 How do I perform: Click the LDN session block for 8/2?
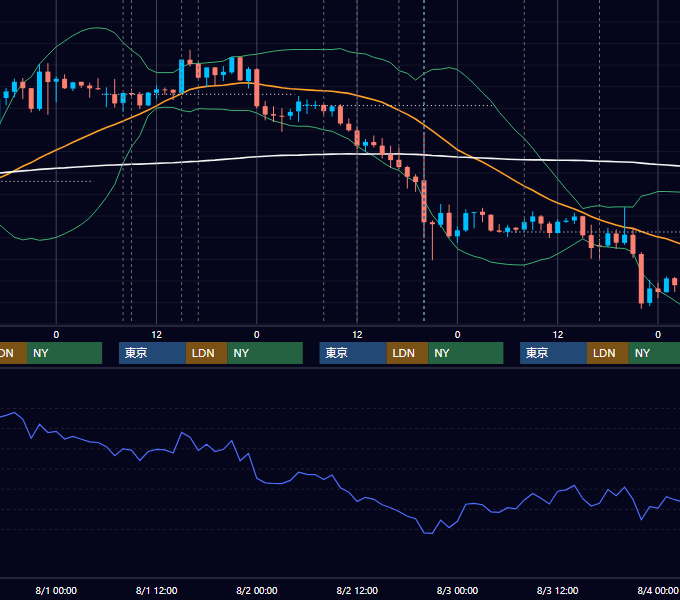407,353
